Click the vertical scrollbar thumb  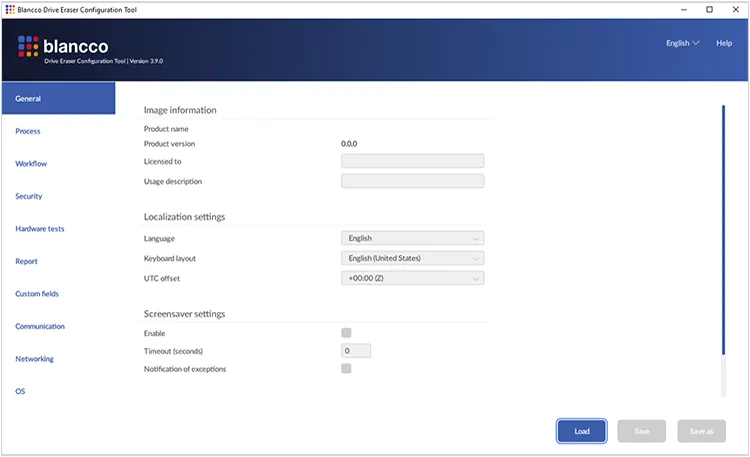point(723,230)
